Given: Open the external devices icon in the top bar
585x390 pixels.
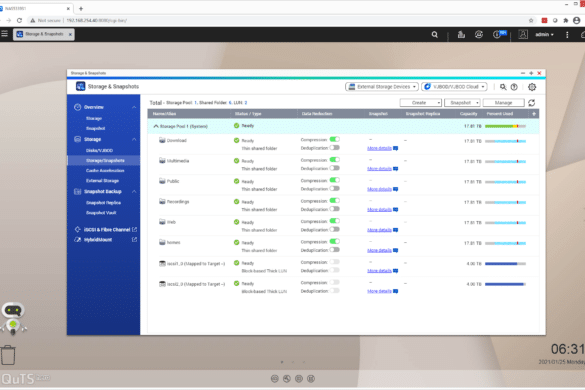Looking at the screenshot, I should pos(479,35).
